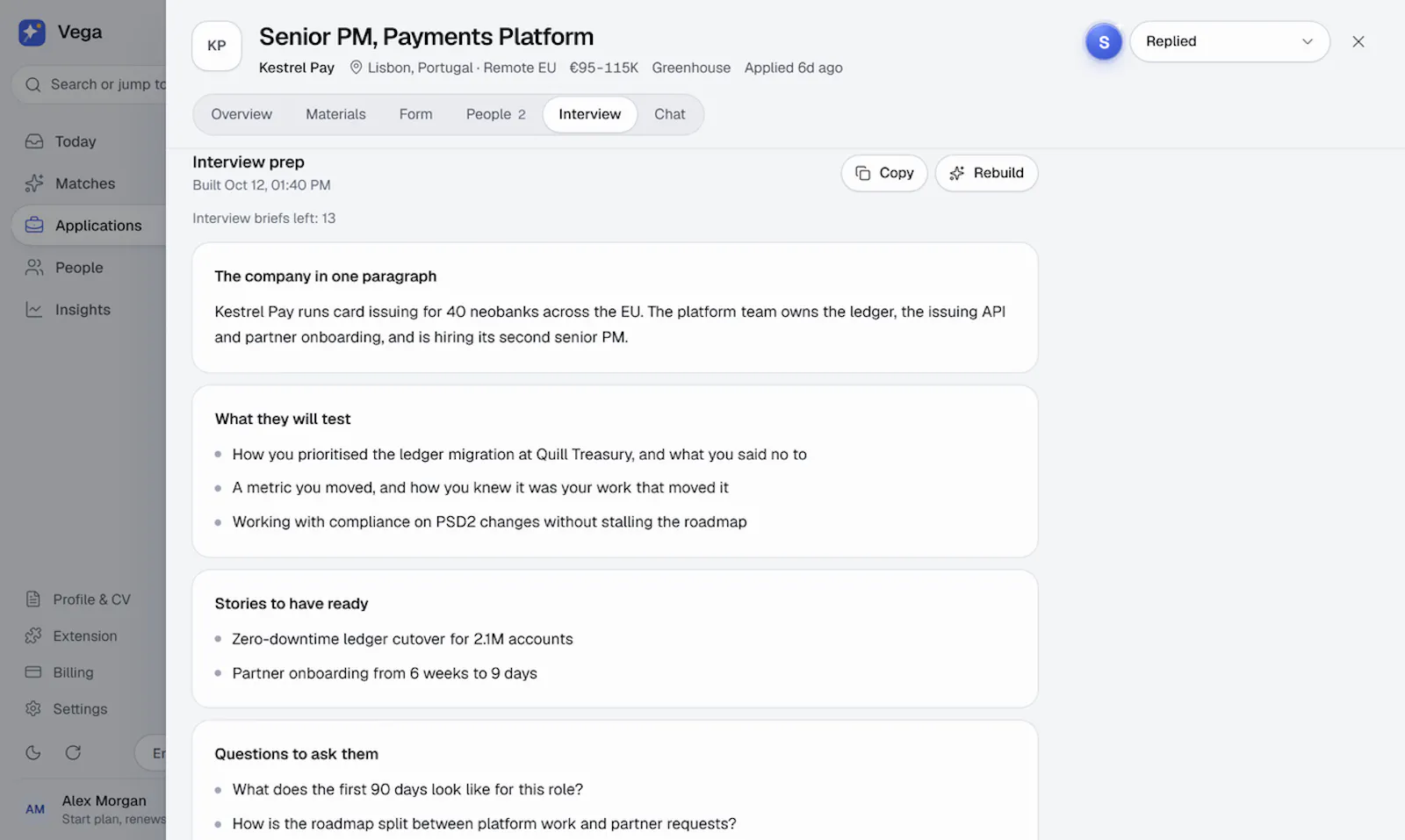Click 'The company in one paragraph' heading
Image resolution: width=1405 pixels, height=840 pixels.
(x=326, y=276)
